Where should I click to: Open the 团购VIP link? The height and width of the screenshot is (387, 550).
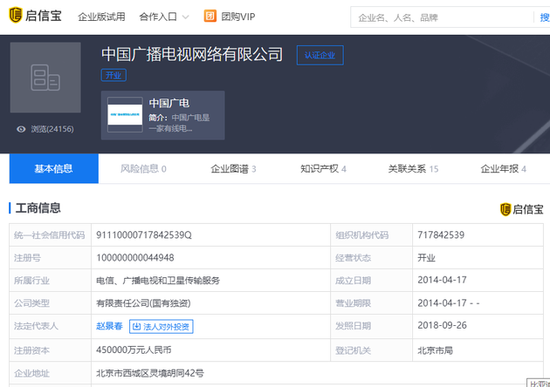click(x=238, y=16)
